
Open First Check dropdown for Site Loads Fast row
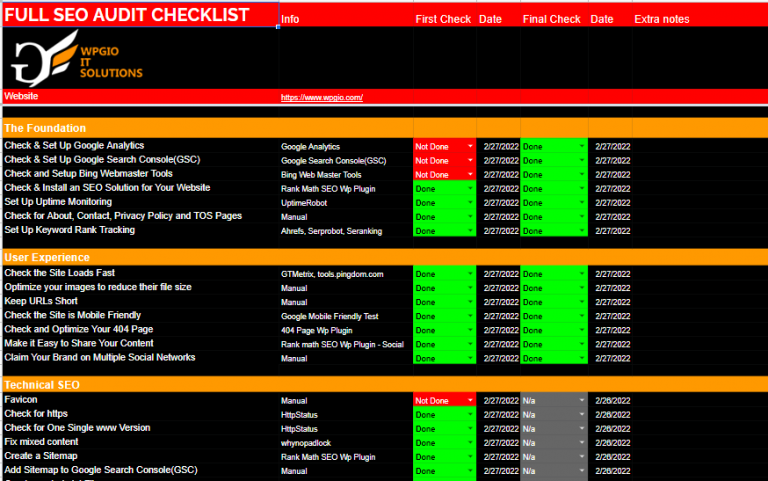[470, 274]
